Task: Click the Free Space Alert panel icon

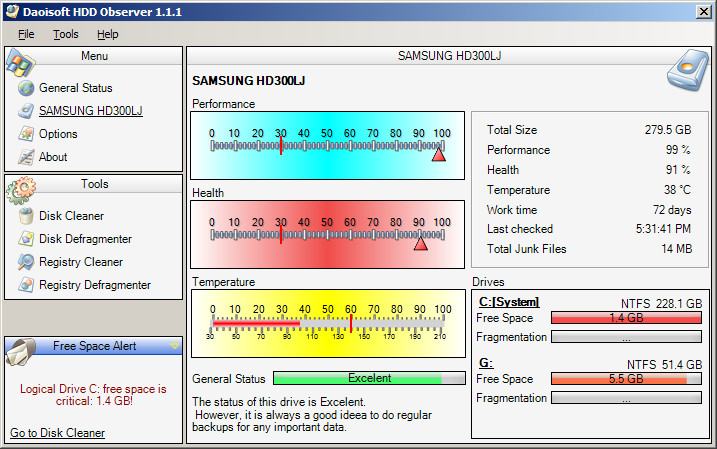Action: coord(21,351)
